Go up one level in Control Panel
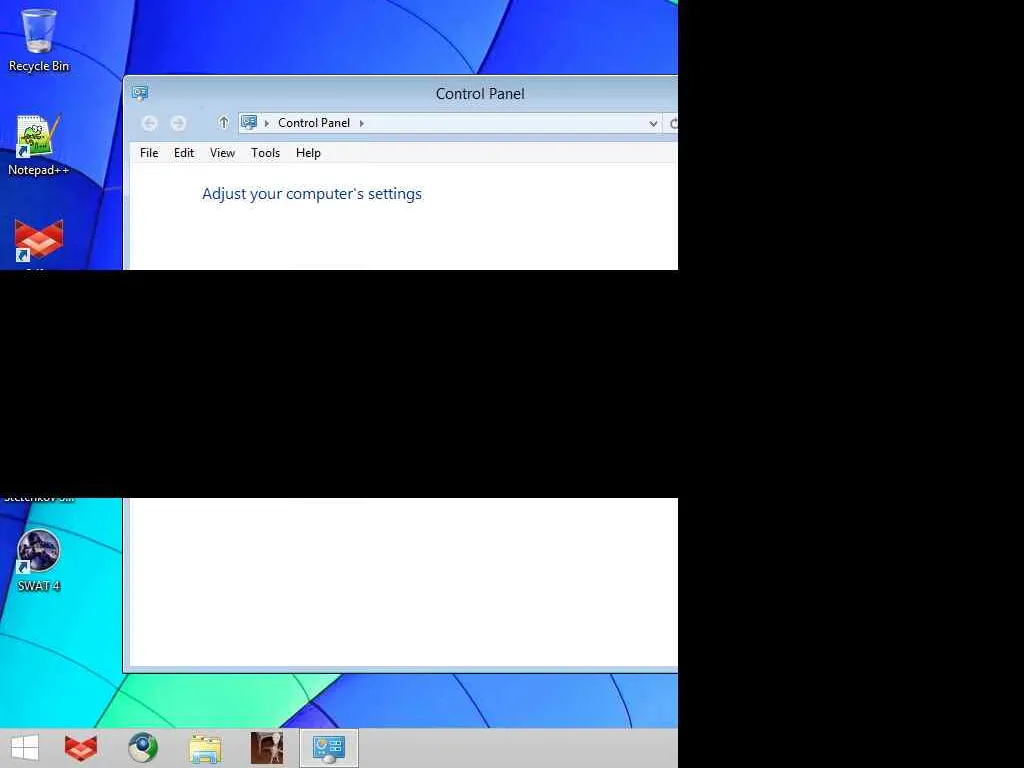Viewport: 1024px width, 768px height. [223, 123]
